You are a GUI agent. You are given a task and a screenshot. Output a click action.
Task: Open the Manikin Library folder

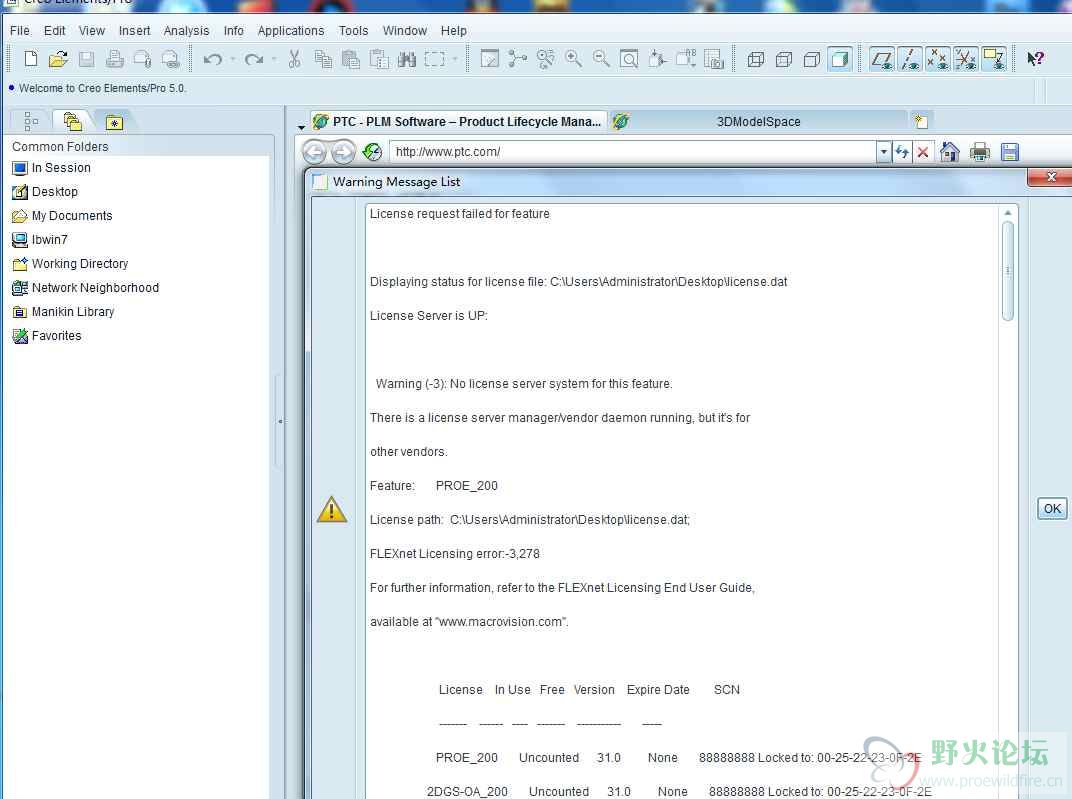point(64,312)
